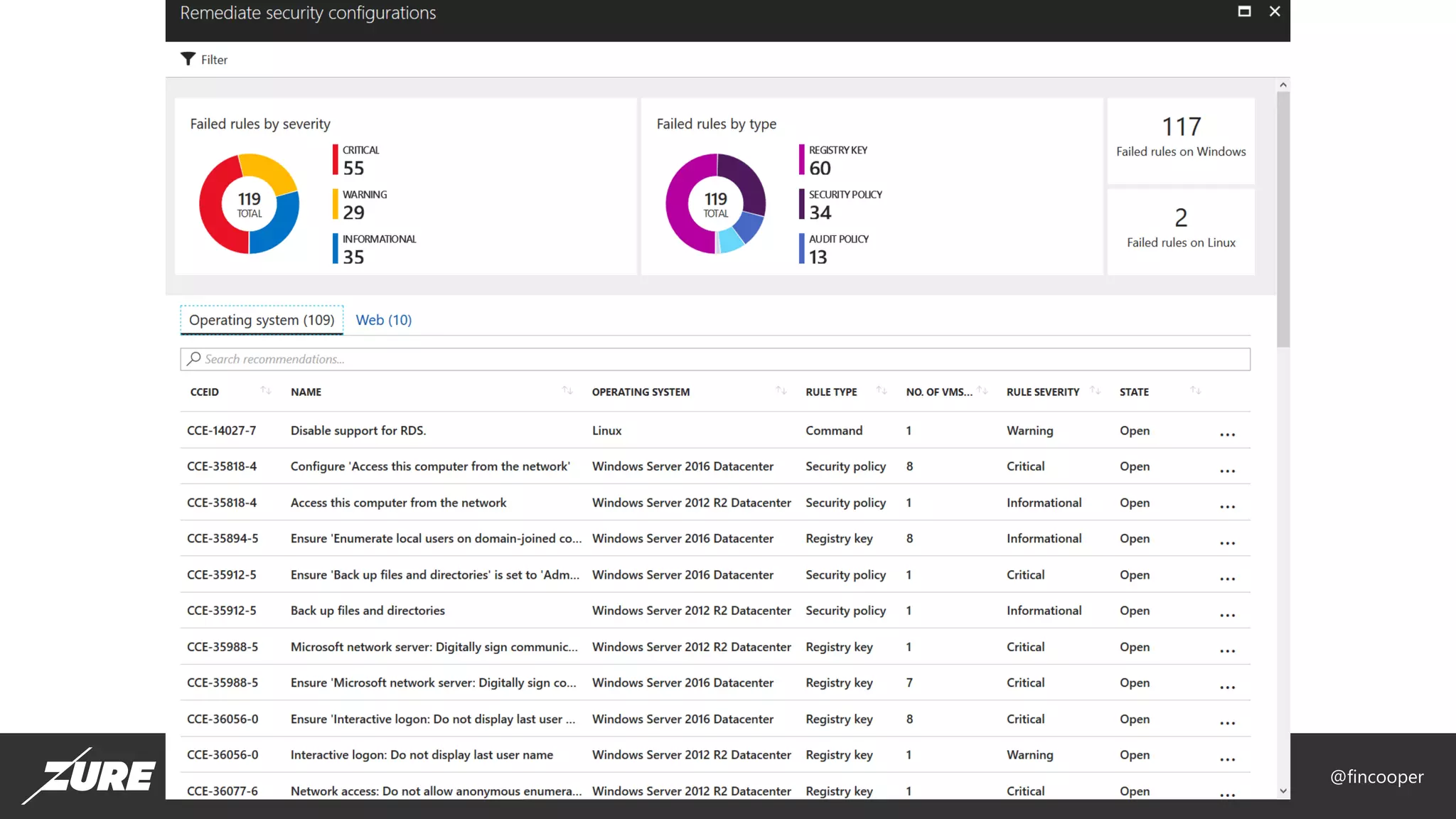Open Failed rules on Windows tile
This screenshot has height=819, width=1456.
click(1180, 139)
